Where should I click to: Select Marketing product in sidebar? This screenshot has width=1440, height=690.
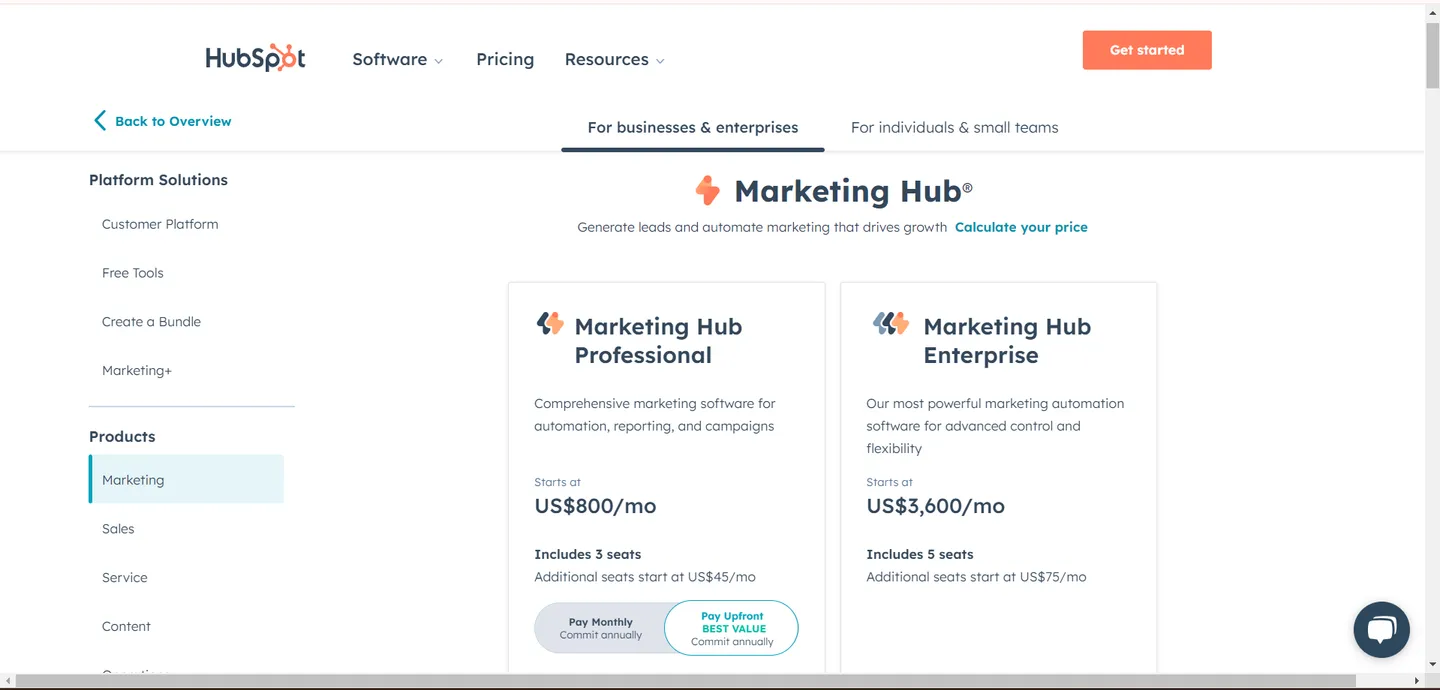[186, 479]
